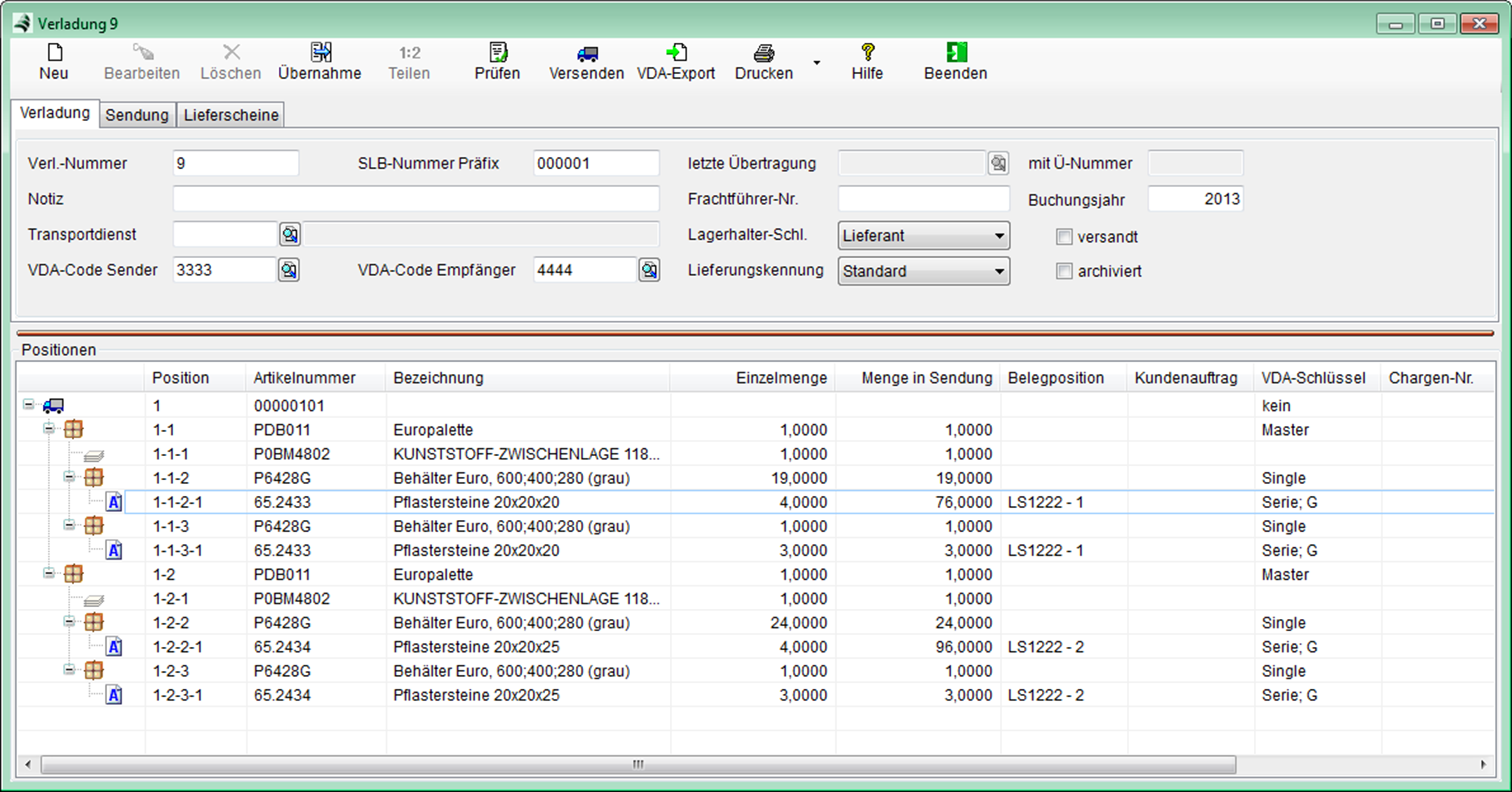Click the Übernahme toolbar icon
The image size is (1512, 792).
(x=320, y=53)
